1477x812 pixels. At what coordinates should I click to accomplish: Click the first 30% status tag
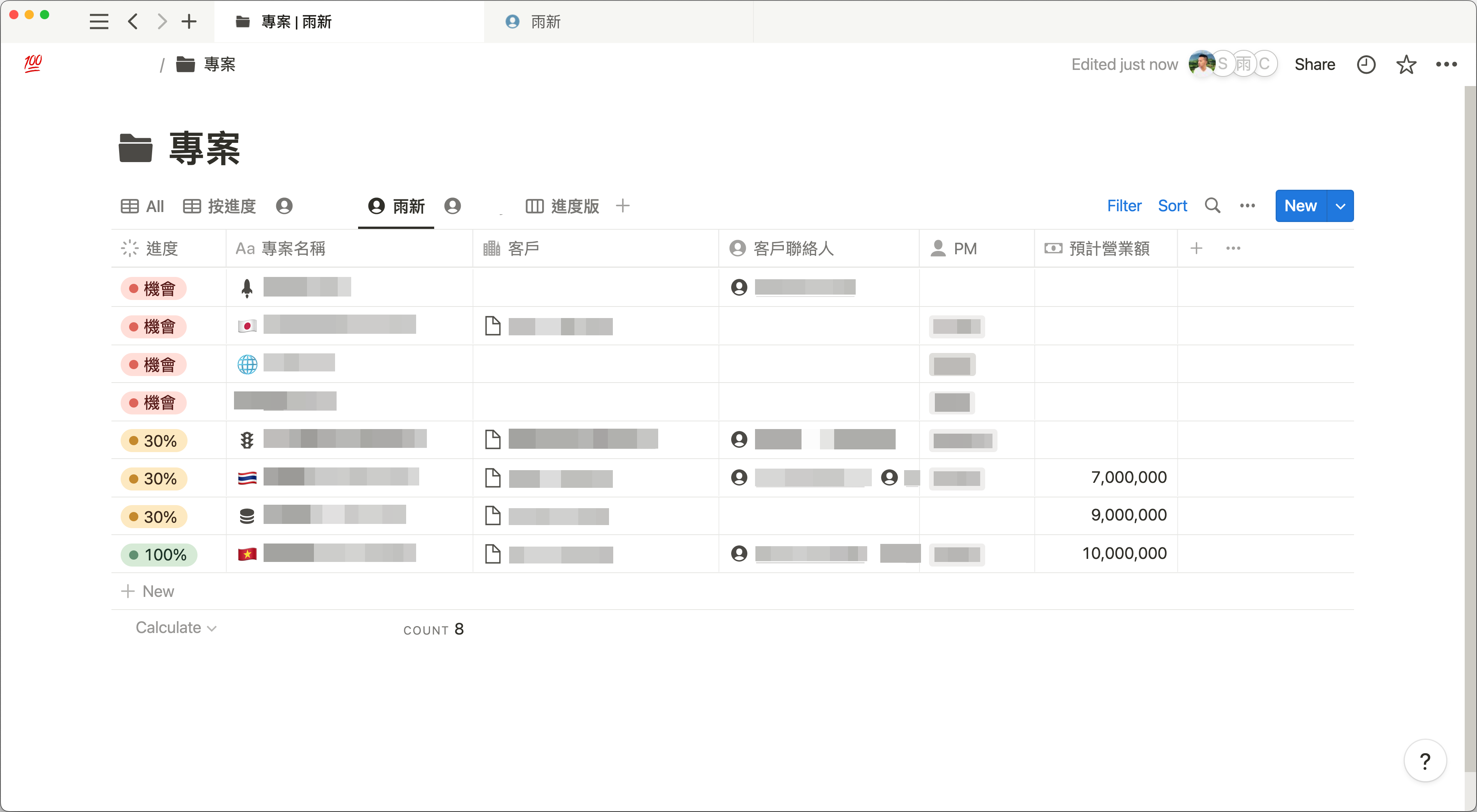tap(154, 441)
